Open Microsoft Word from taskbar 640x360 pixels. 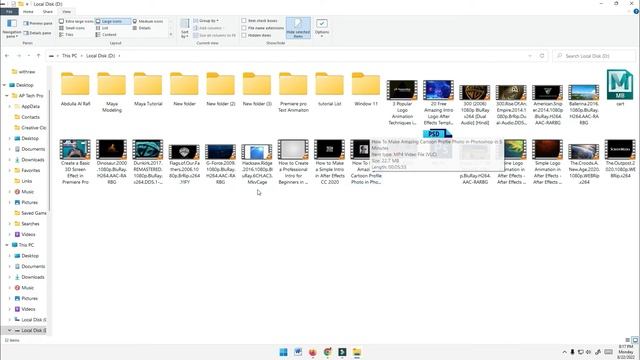click(298, 352)
